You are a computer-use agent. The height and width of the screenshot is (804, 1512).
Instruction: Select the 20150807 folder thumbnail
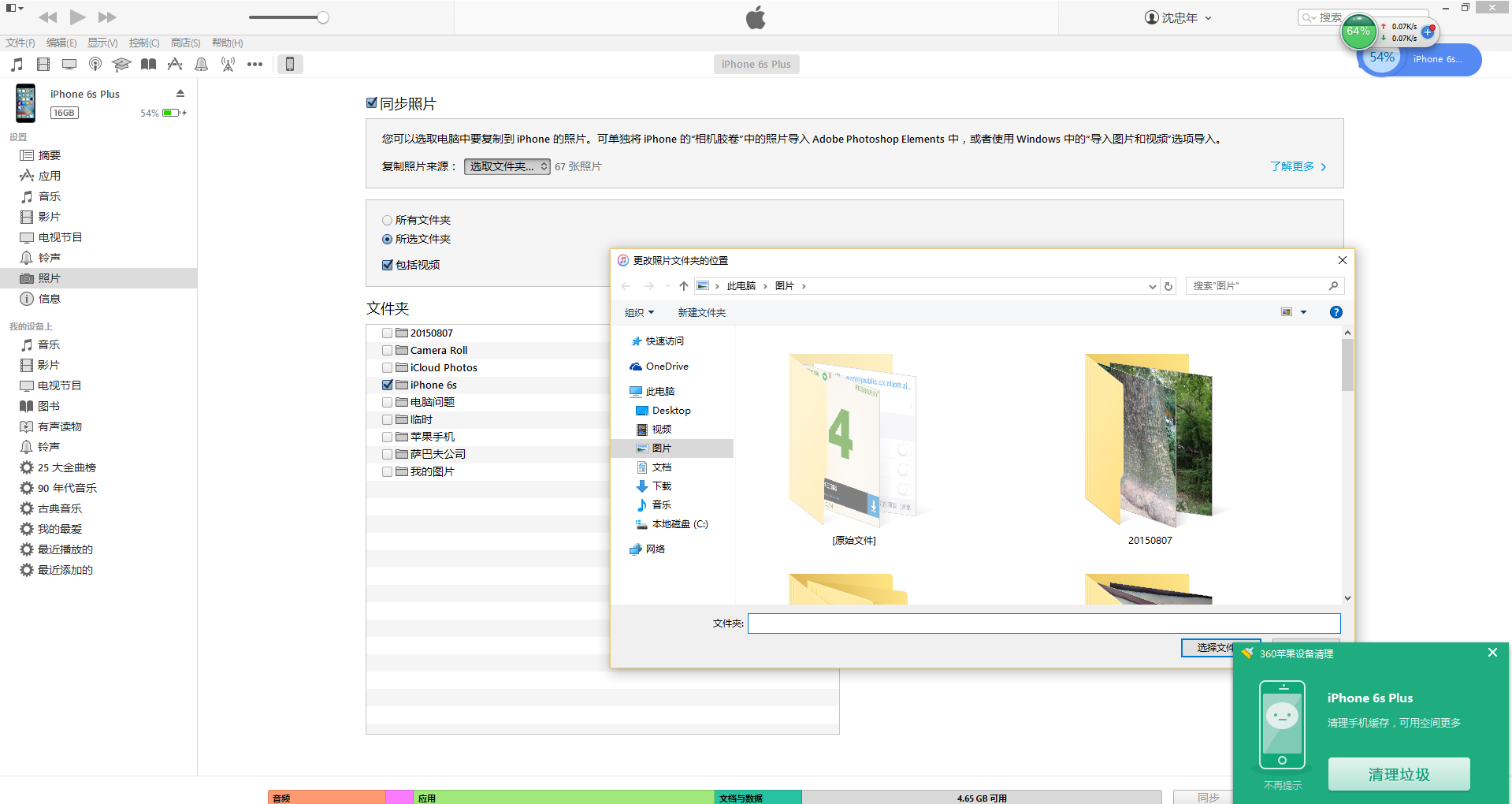point(1150,449)
